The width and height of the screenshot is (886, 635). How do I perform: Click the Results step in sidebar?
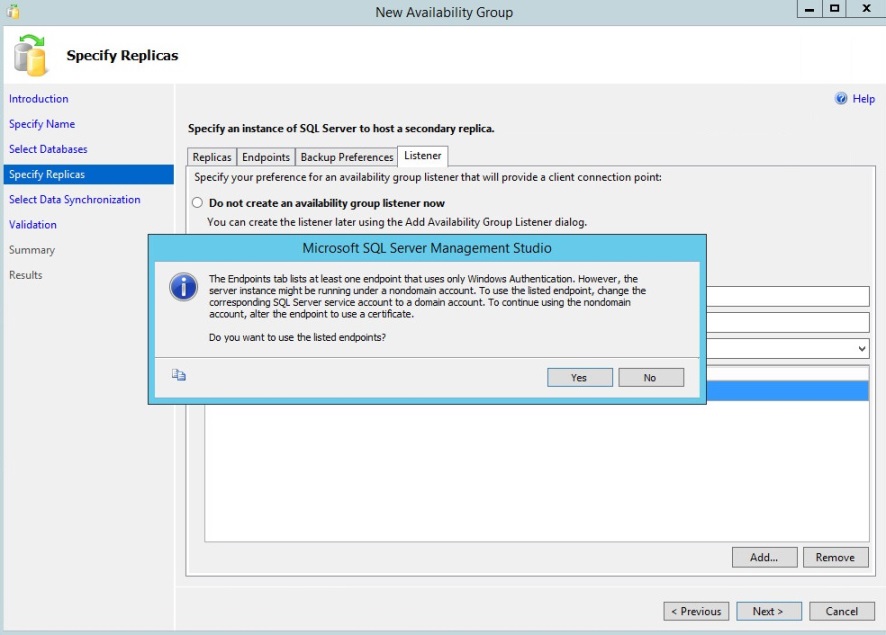point(25,275)
